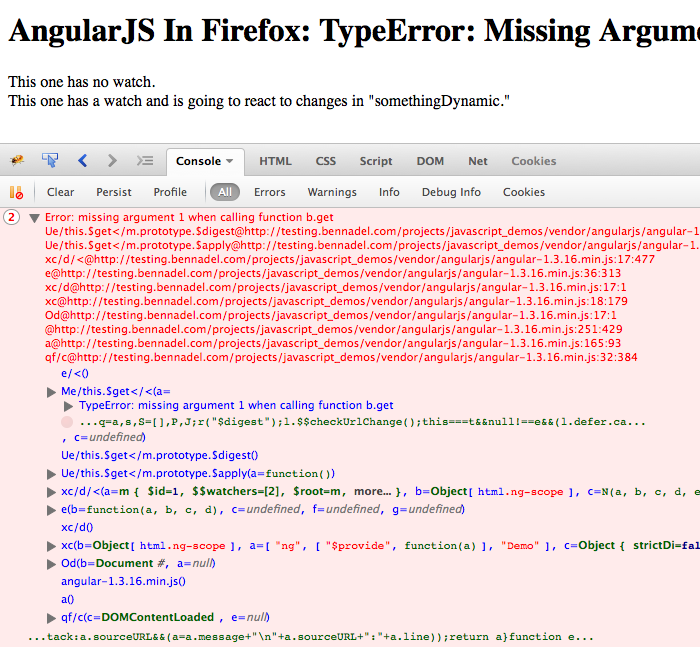Click the $checkUrlChange source code line

click(362, 422)
